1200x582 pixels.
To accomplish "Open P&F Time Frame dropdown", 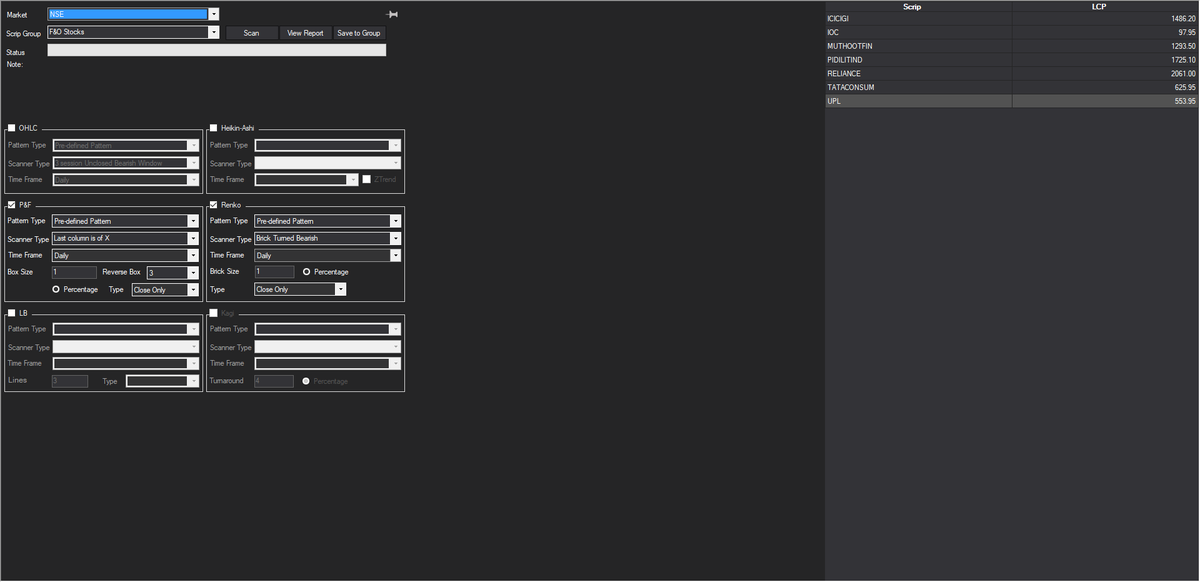I will (126, 256).
